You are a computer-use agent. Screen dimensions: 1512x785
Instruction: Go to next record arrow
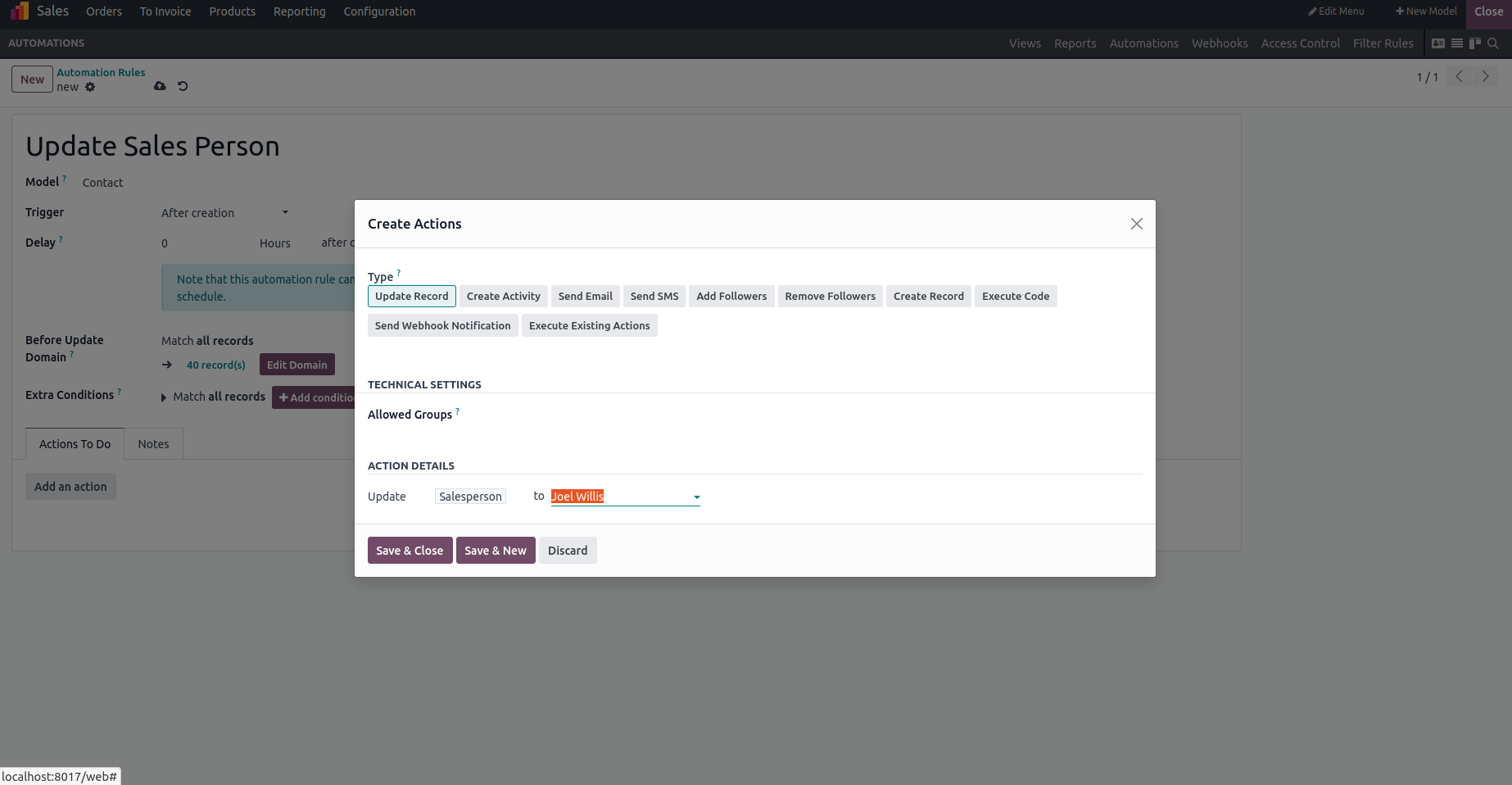click(1485, 76)
